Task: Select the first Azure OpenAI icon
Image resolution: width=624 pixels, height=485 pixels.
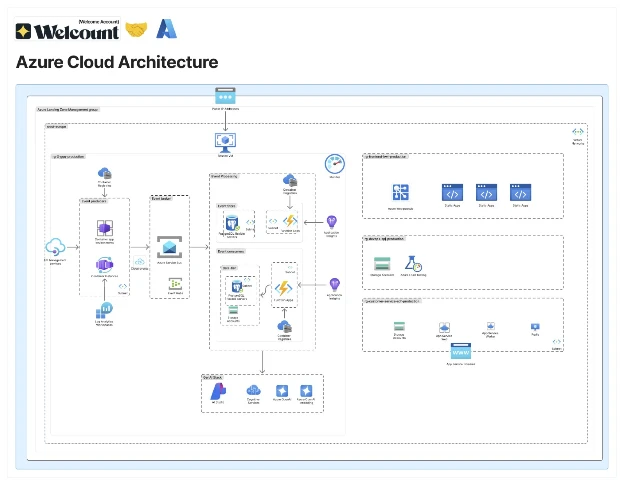Action: coord(282,391)
